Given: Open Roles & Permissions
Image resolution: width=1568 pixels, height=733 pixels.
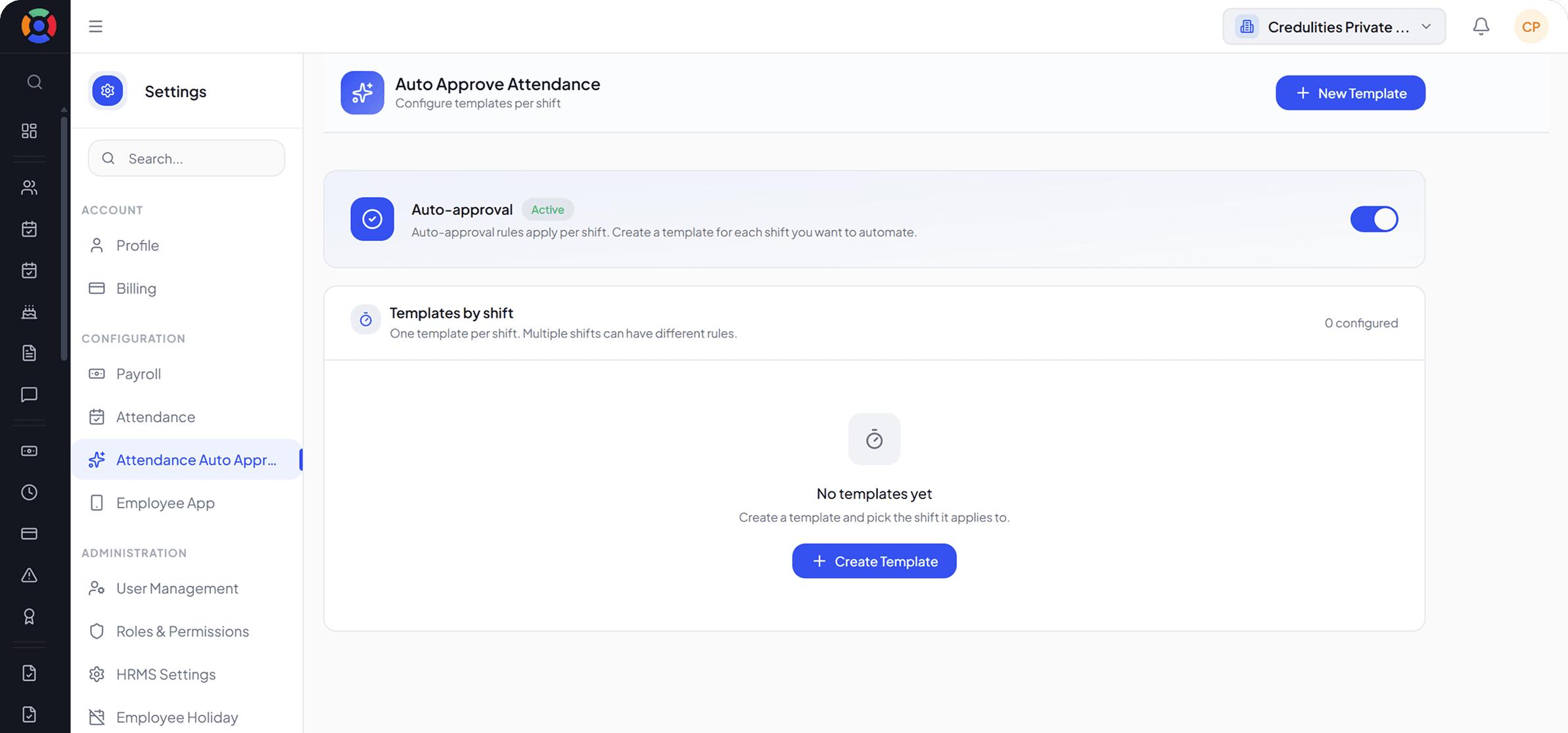Looking at the screenshot, I should point(187,631).
